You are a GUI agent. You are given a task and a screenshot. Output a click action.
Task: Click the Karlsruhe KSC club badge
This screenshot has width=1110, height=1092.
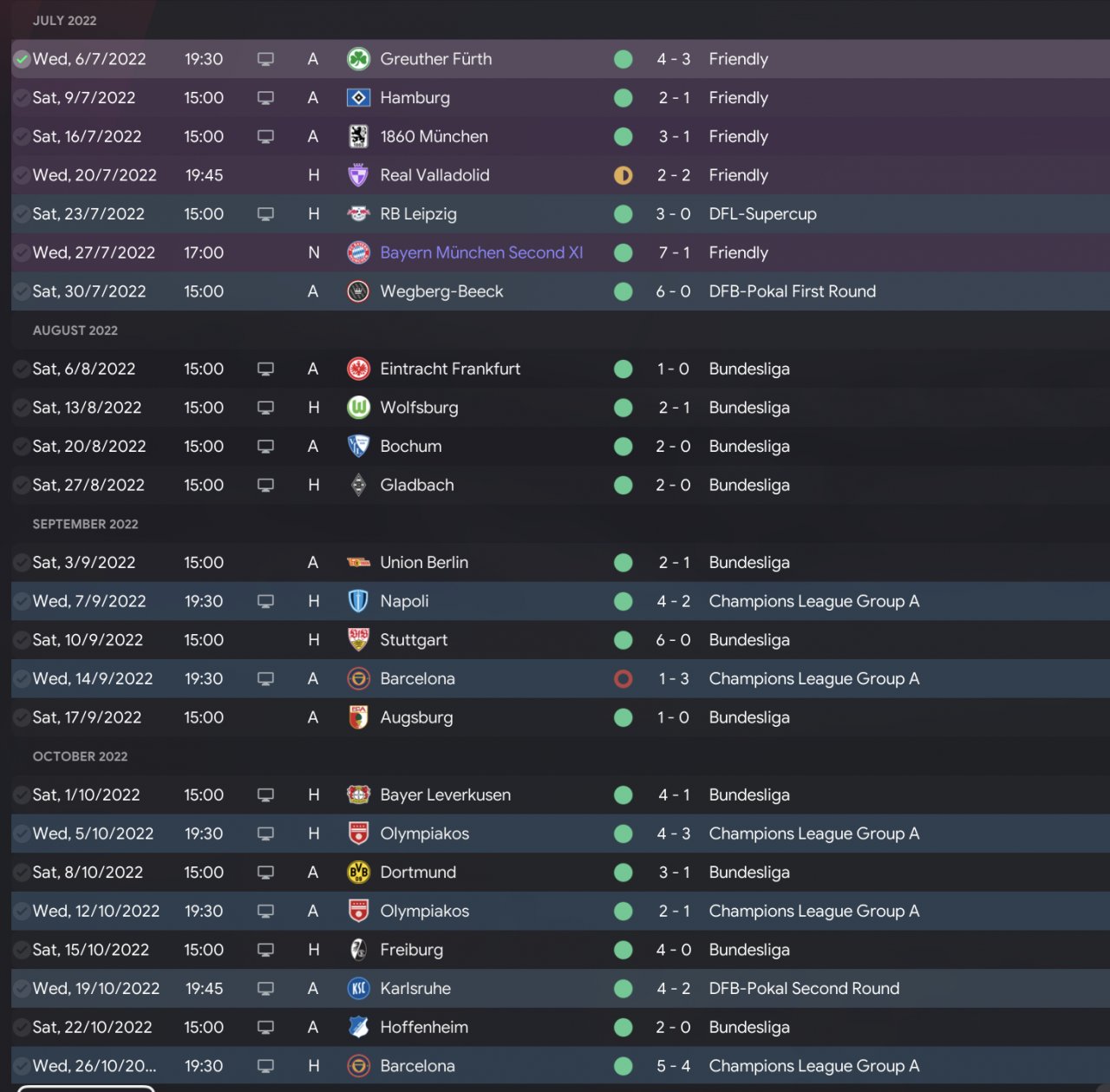click(358, 989)
